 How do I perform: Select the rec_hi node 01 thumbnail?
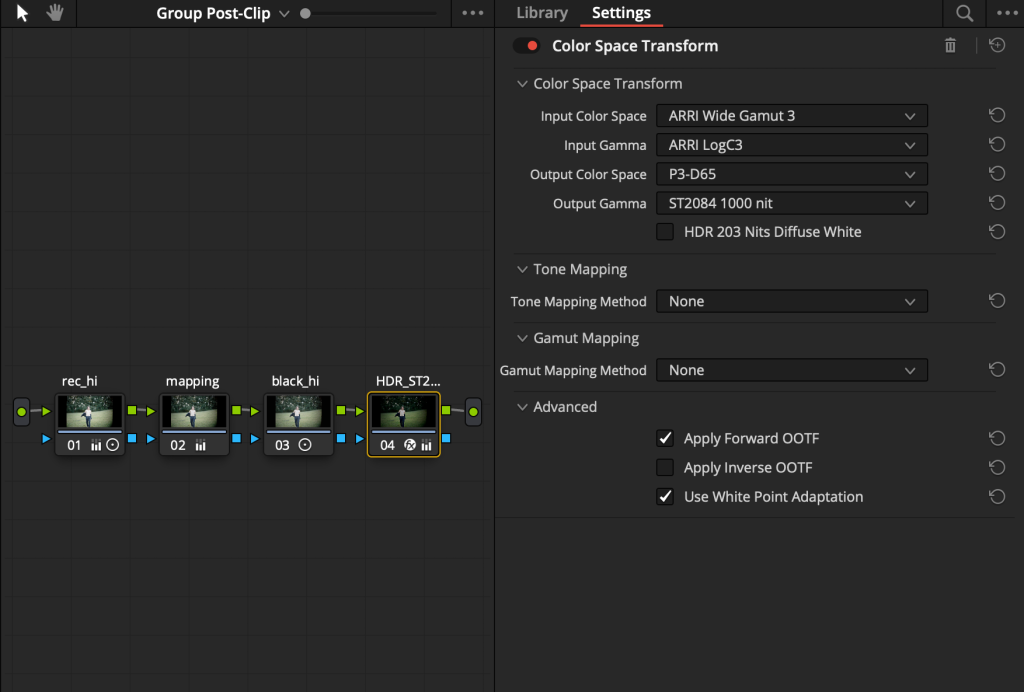click(x=89, y=412)
